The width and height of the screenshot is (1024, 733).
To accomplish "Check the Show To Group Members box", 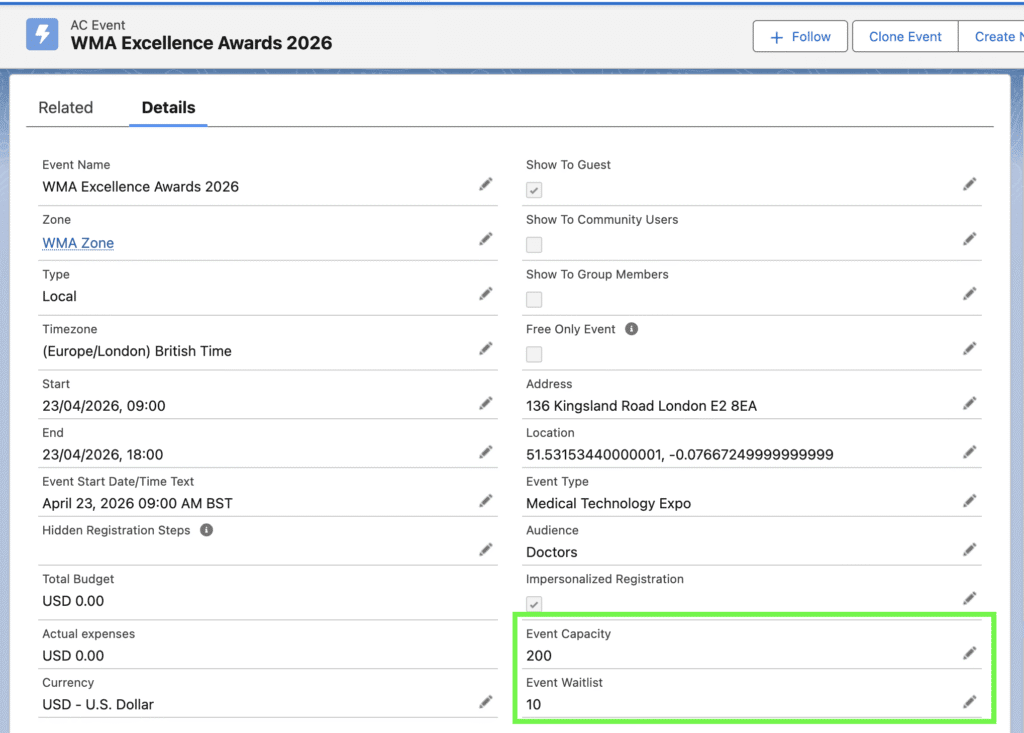I will pos(534,300).
